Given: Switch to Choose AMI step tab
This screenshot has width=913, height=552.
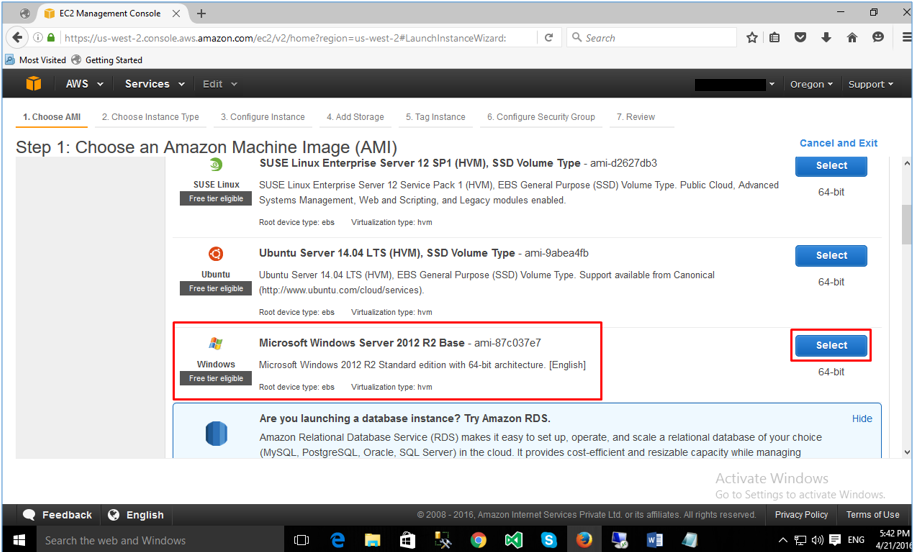Looking at the screenshot, I should tap(52, 117).
